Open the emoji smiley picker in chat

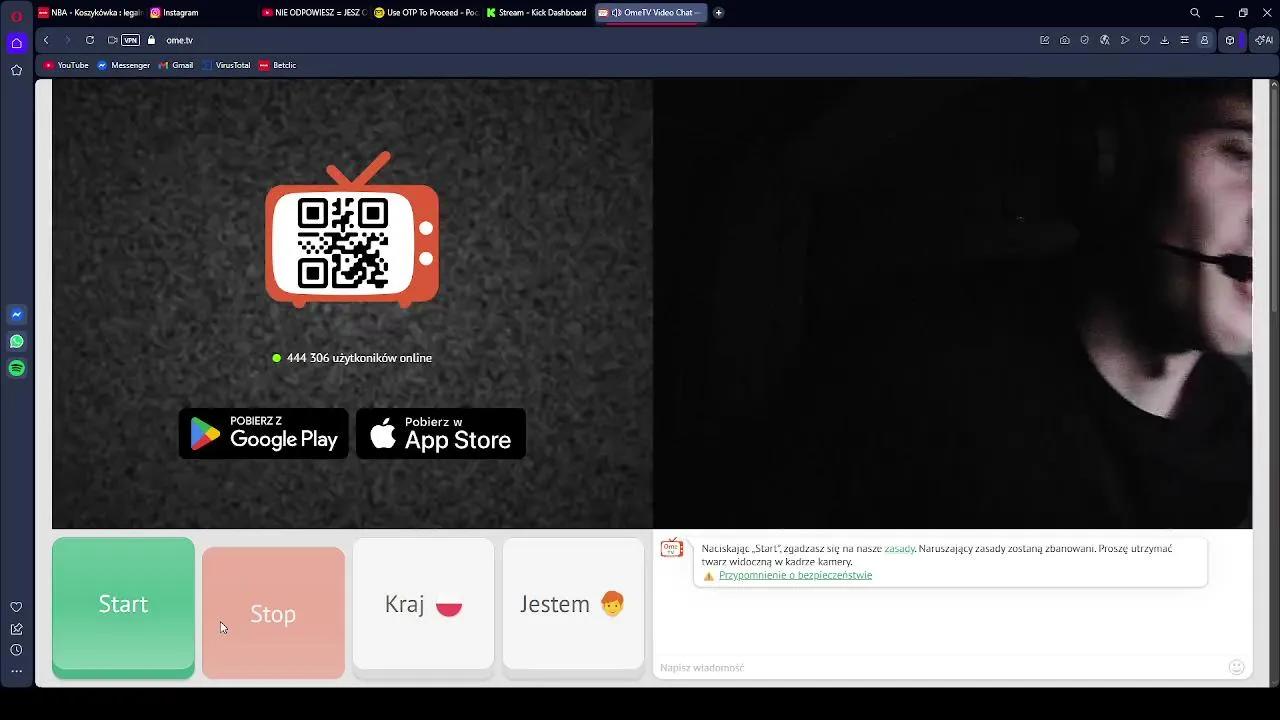point(1237,667)
